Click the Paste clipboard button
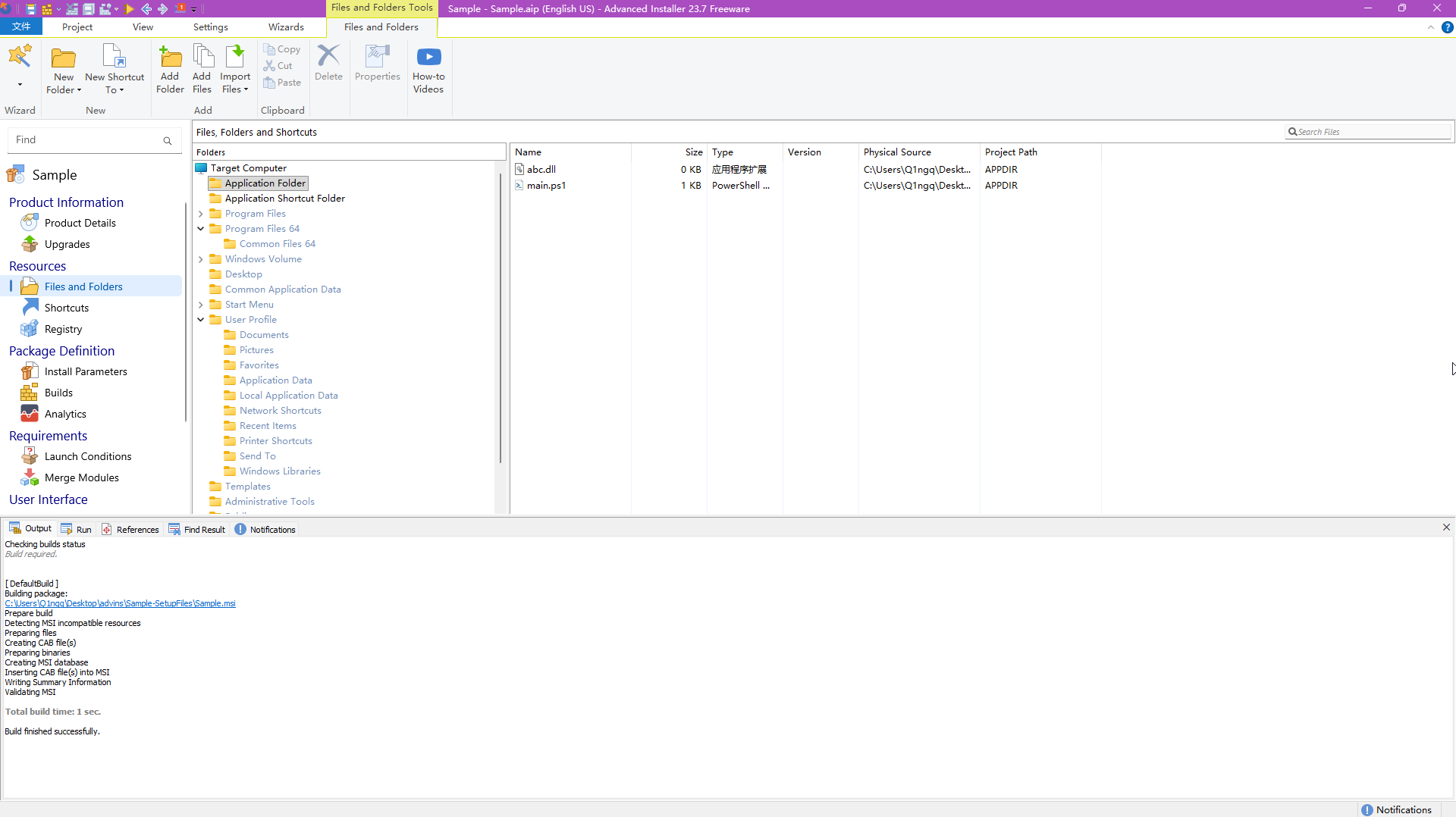Image resolution: width=1456 pixels, height=817 pixels. point(282,83)
